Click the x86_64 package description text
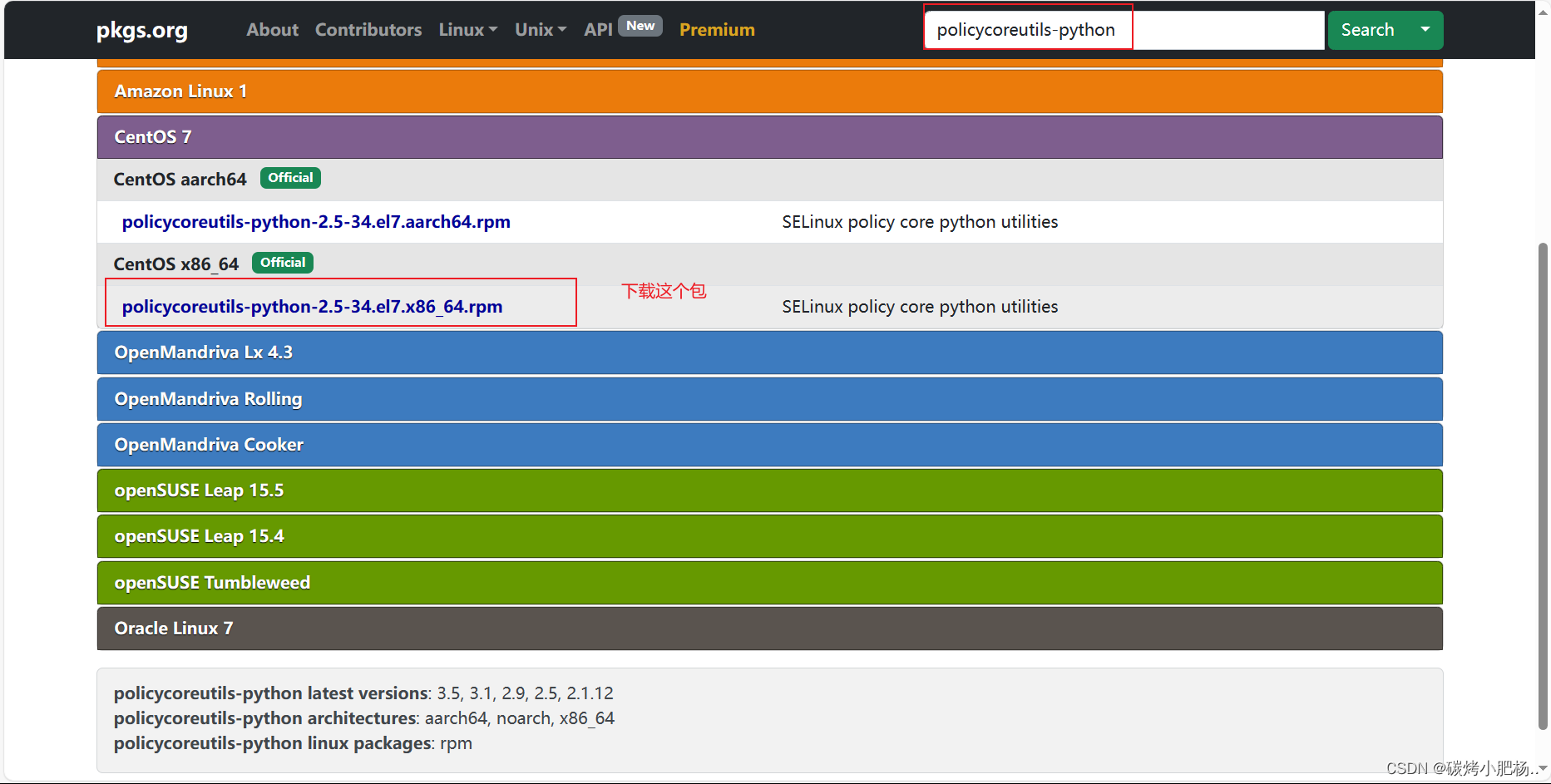1551x784 pixels. coord(920,307)
